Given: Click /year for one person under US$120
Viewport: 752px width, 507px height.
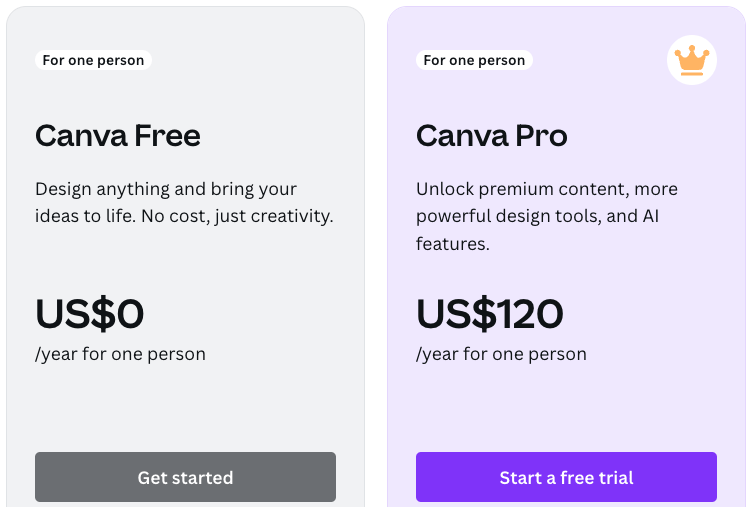Looking at the screenshot, I should [x=501, y=354].
